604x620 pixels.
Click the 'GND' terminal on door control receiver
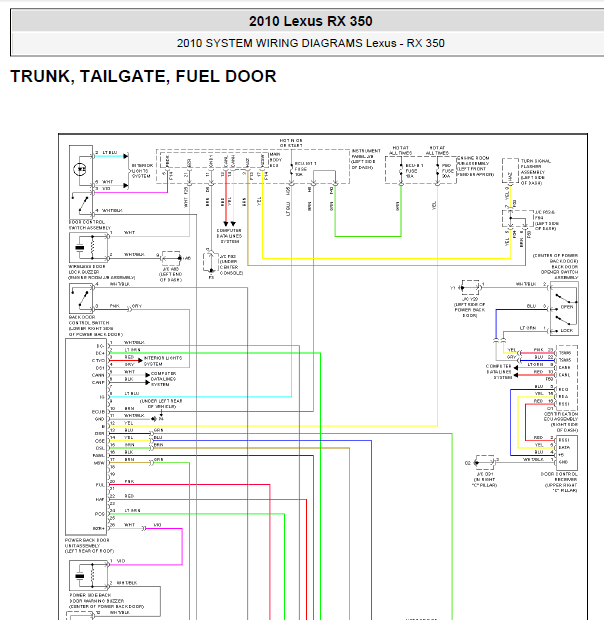tap(563, 462)
